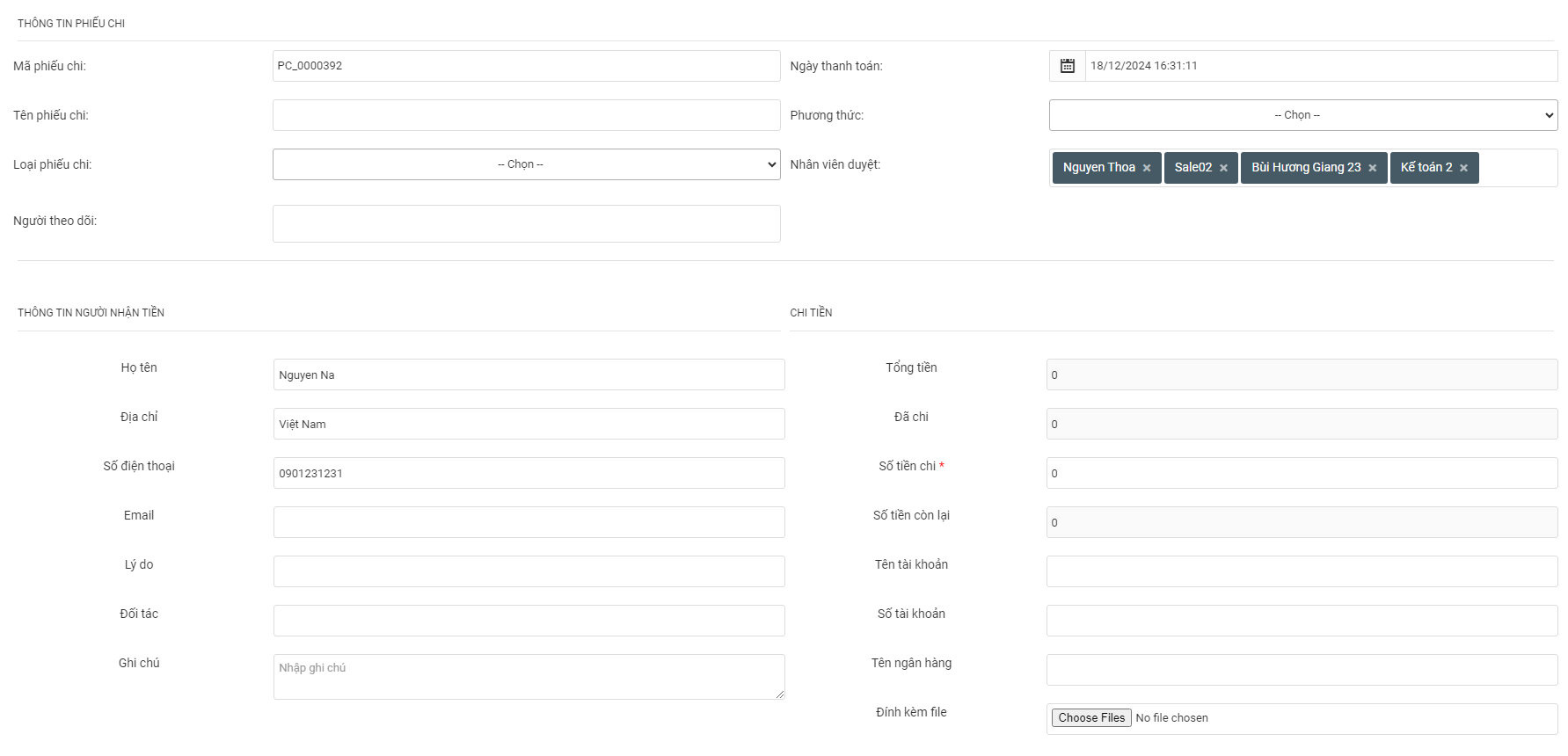
Task: Click the Tổng tiền field
Action: coord(1302,374)
